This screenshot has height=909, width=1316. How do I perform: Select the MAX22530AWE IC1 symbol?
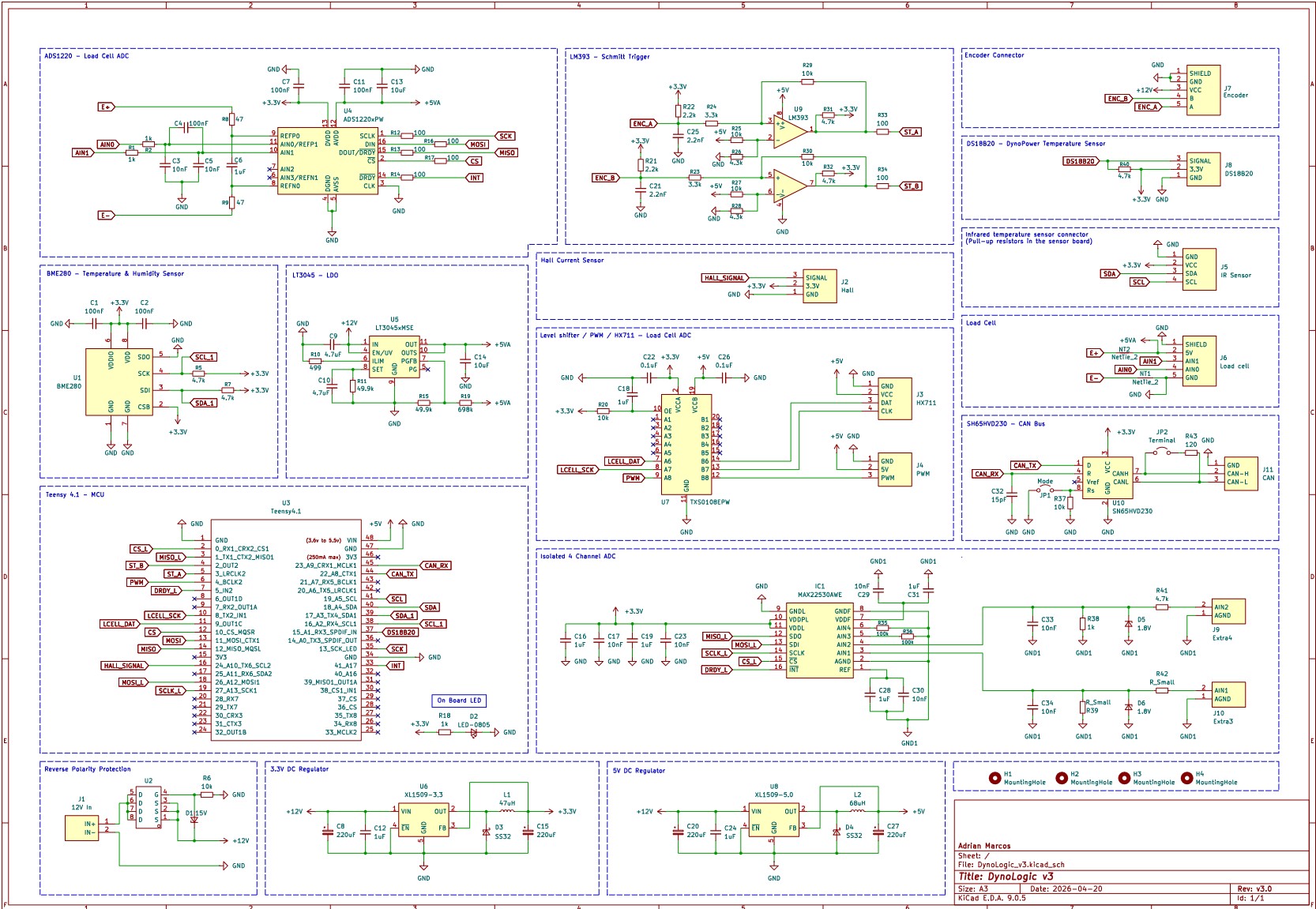click(x=820, y=640)
